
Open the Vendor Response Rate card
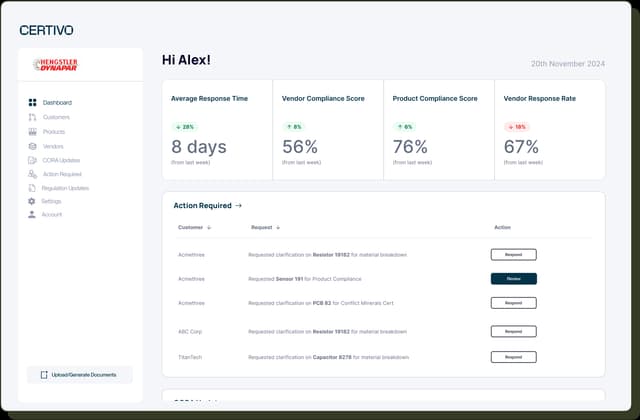[x=549, y=130]
